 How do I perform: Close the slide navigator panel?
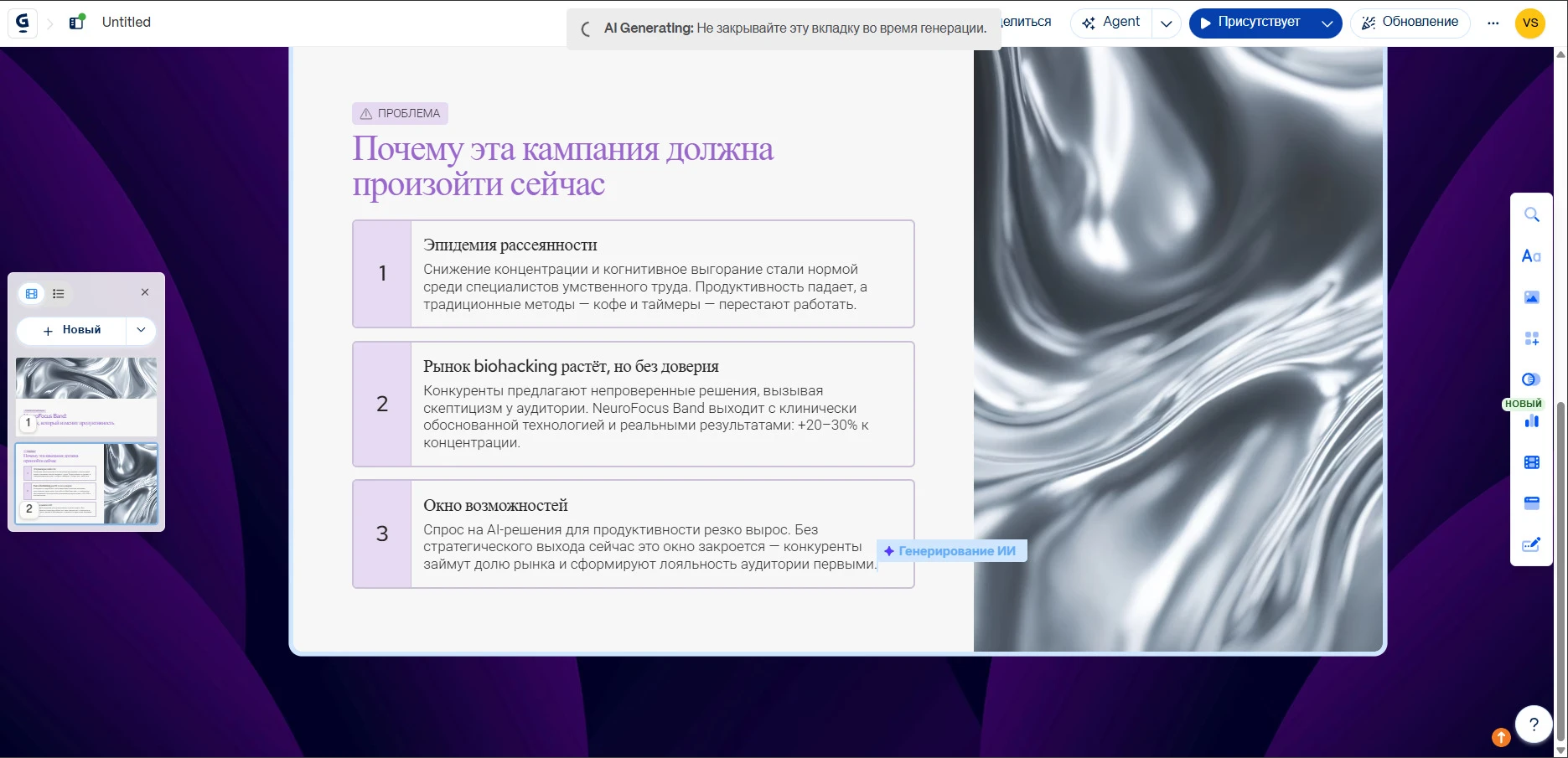pos(145,292)
